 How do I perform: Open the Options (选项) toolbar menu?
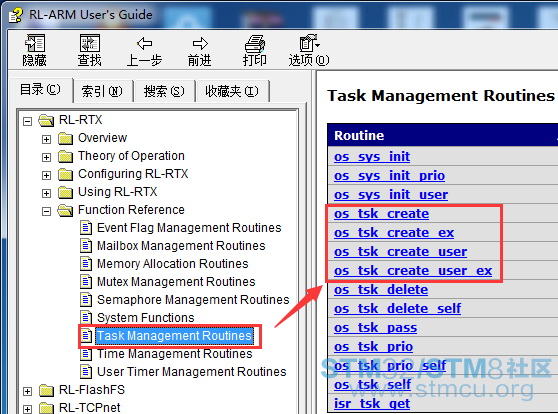[309, 43]
